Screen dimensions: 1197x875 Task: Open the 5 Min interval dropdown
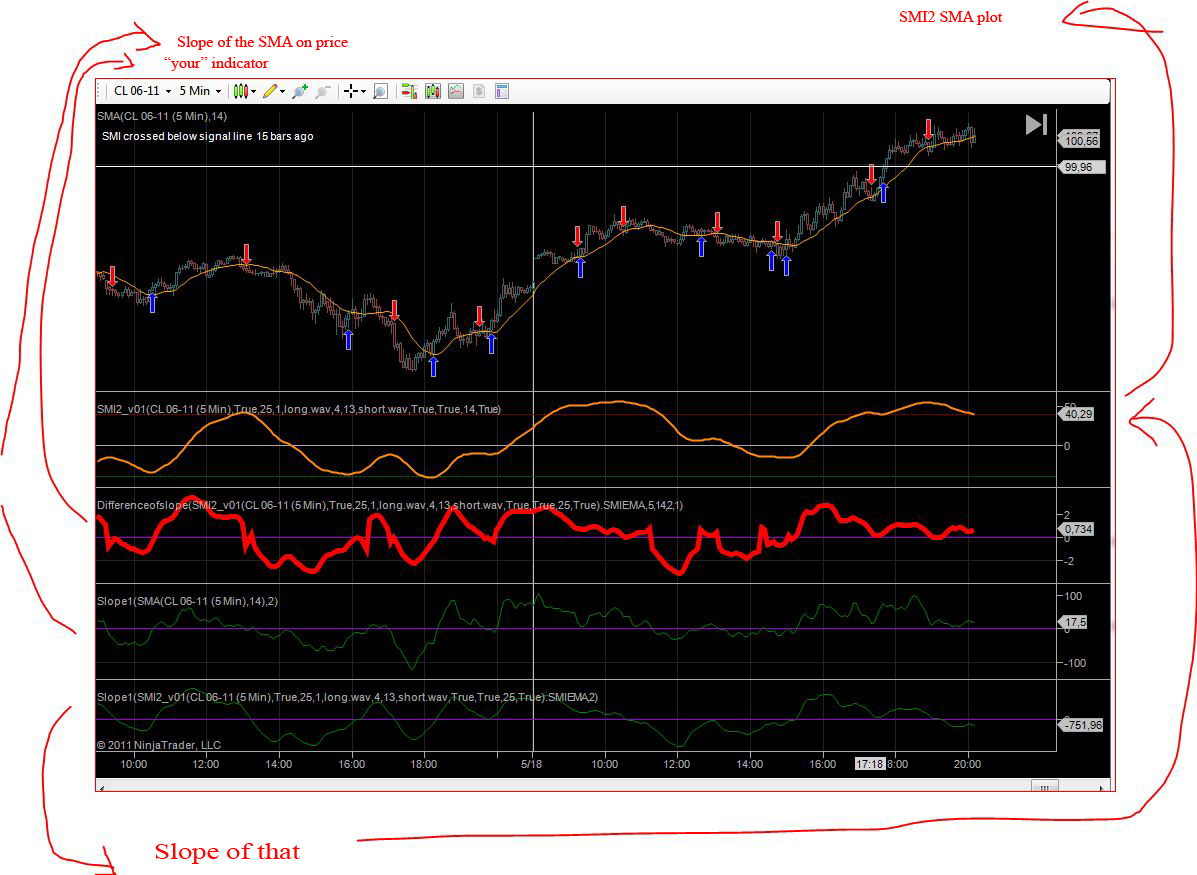tap(200, 91)
